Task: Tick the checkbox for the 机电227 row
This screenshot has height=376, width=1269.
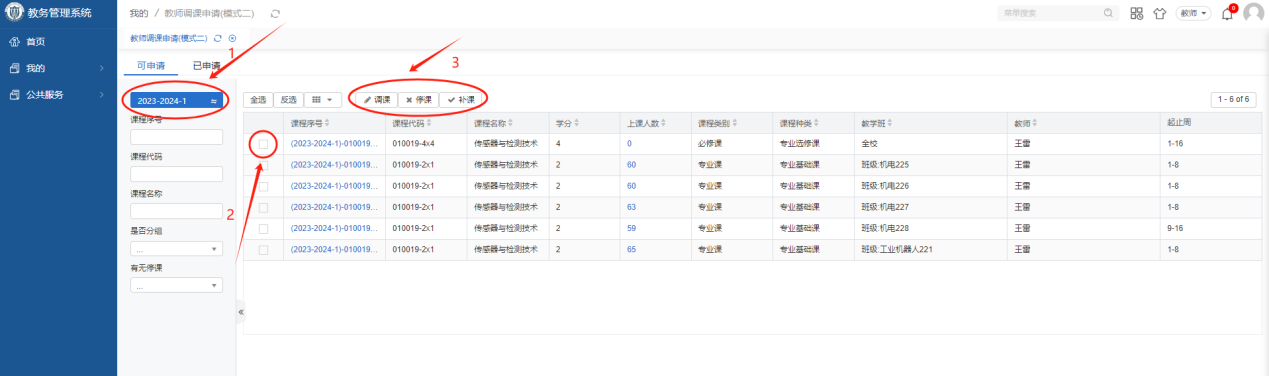Action: (264, 207)
